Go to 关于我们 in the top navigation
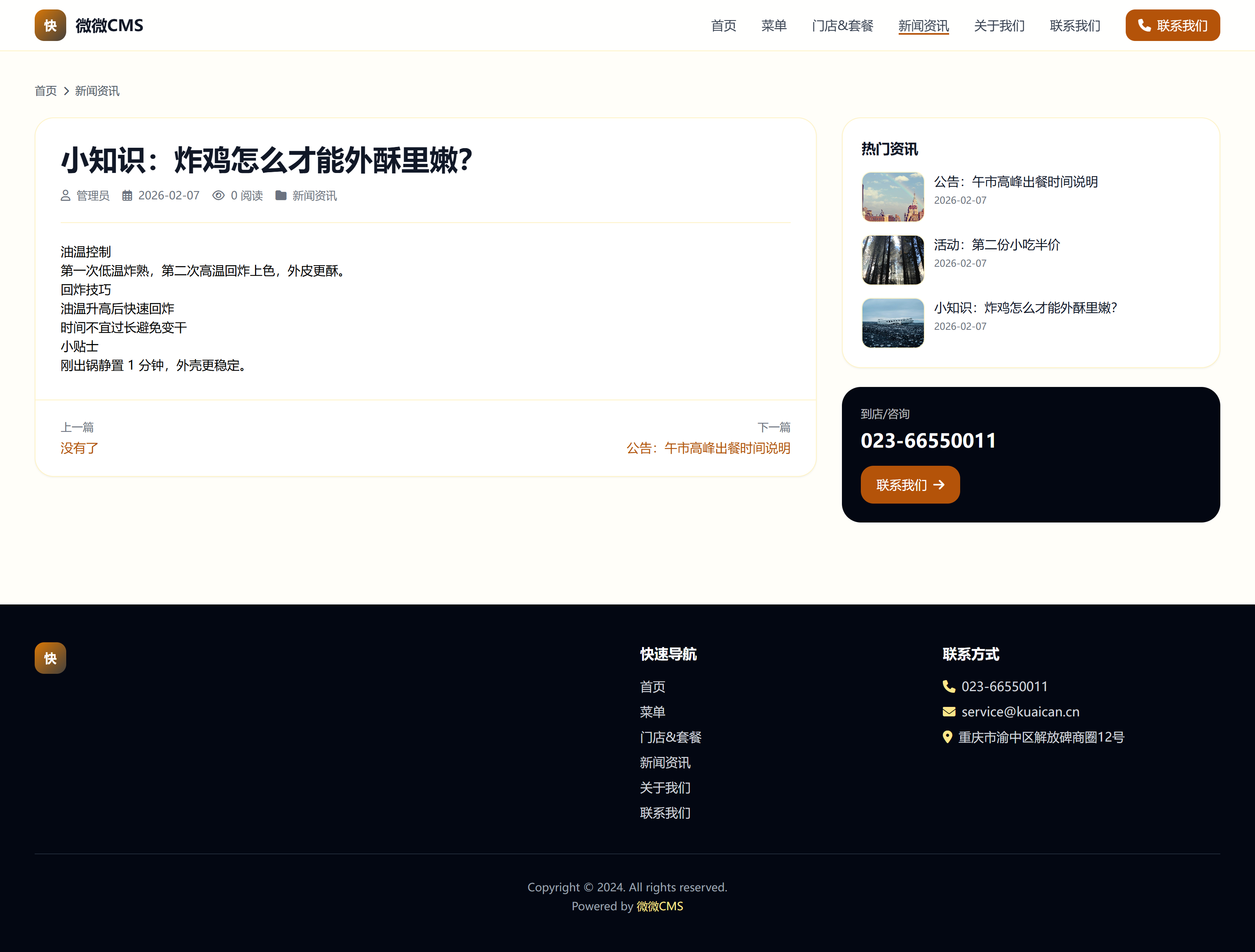 [999, 26]
